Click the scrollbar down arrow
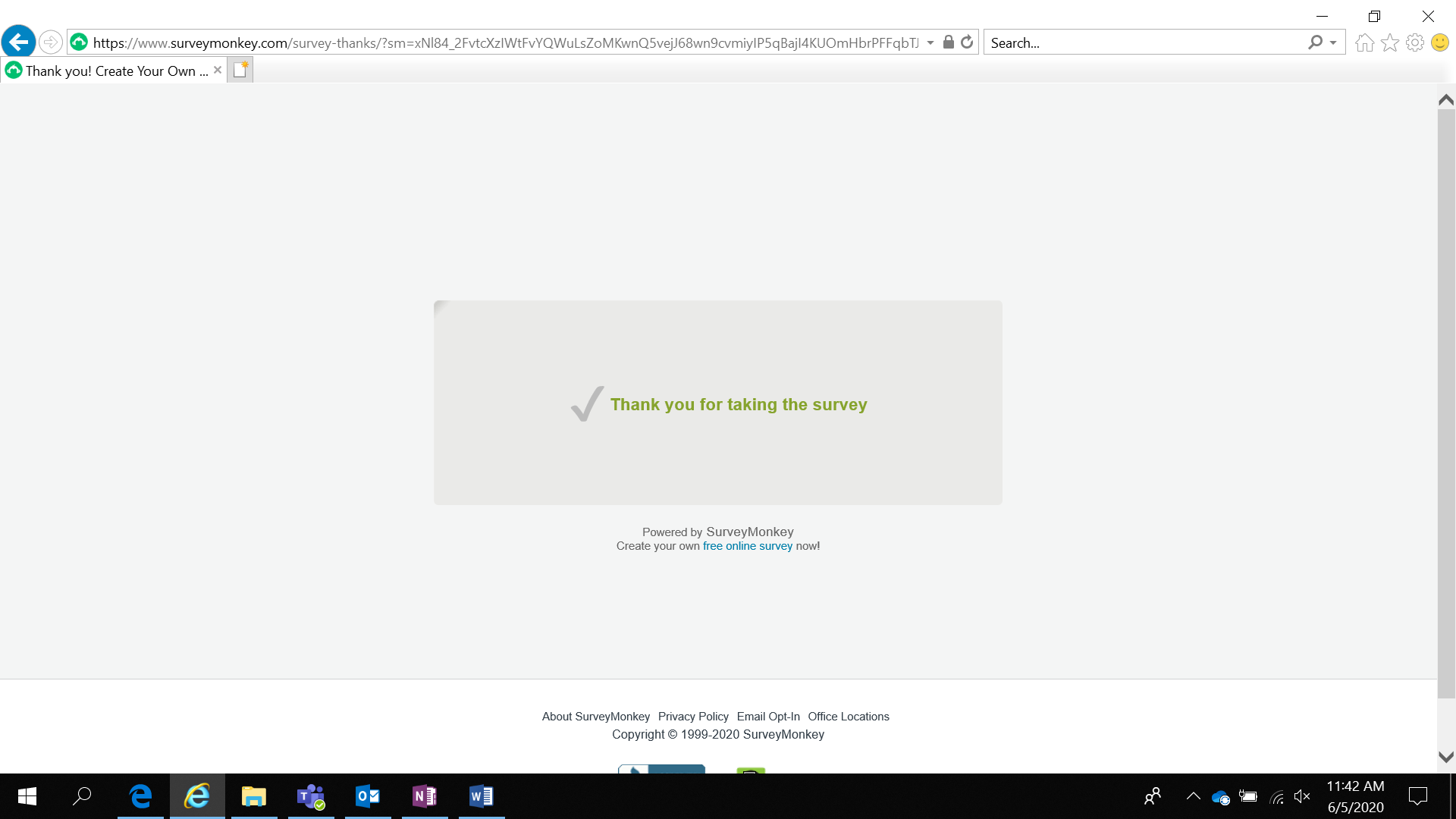1456x819 pixels. coord(1446,757)
